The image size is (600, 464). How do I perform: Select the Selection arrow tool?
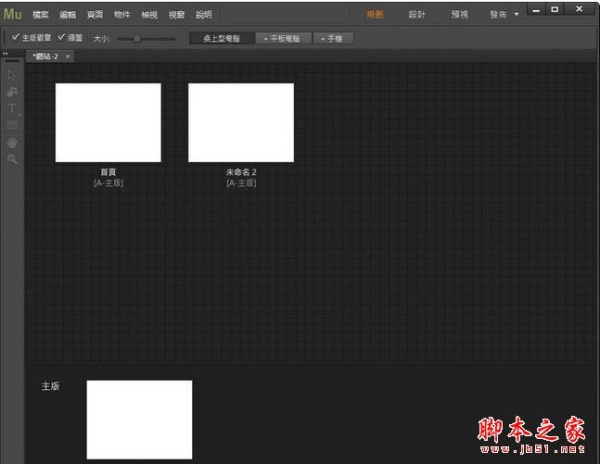[x=12, y=75]
